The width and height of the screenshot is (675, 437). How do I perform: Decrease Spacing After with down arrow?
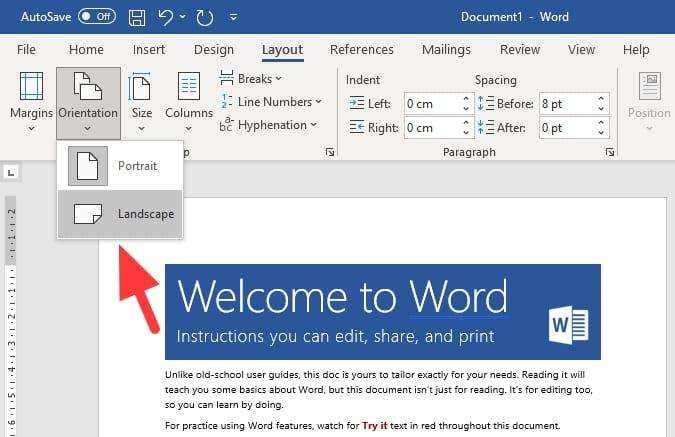[601, 133]
